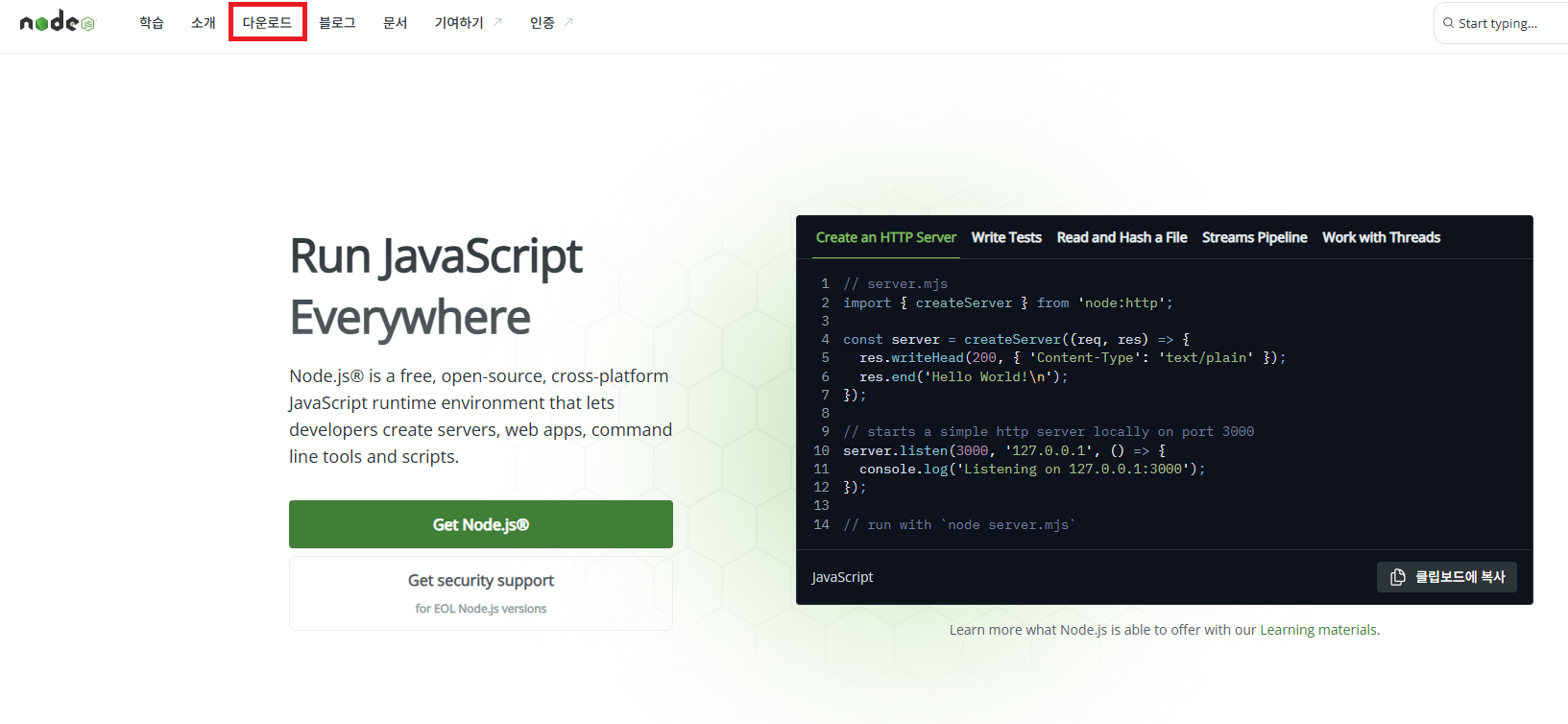Click 'for EOL Node.js versions' text
This screenshot has width=1568, height=724.
pos(481,609)
